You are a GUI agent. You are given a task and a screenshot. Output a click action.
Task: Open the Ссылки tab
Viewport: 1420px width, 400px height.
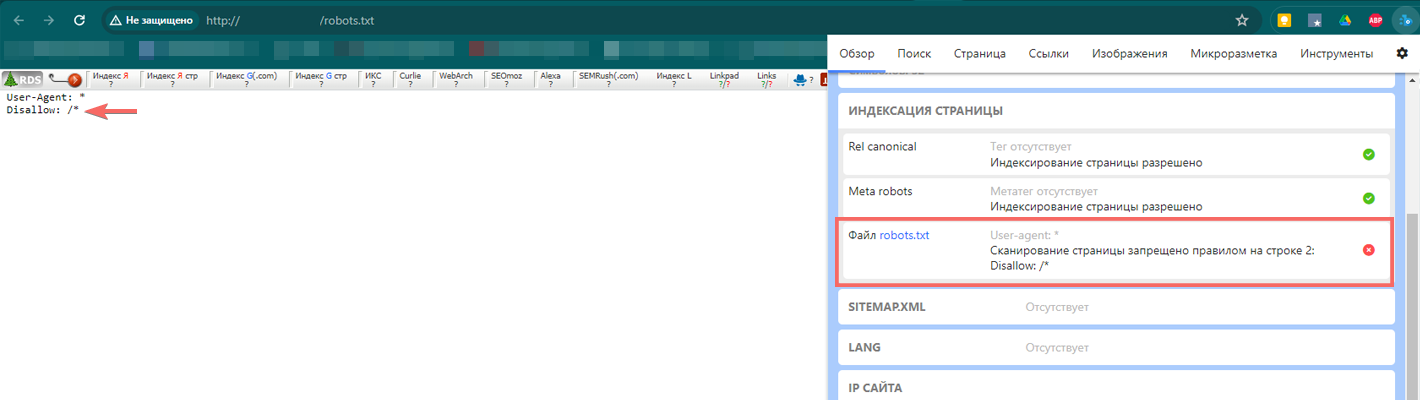pos(1049,53)
